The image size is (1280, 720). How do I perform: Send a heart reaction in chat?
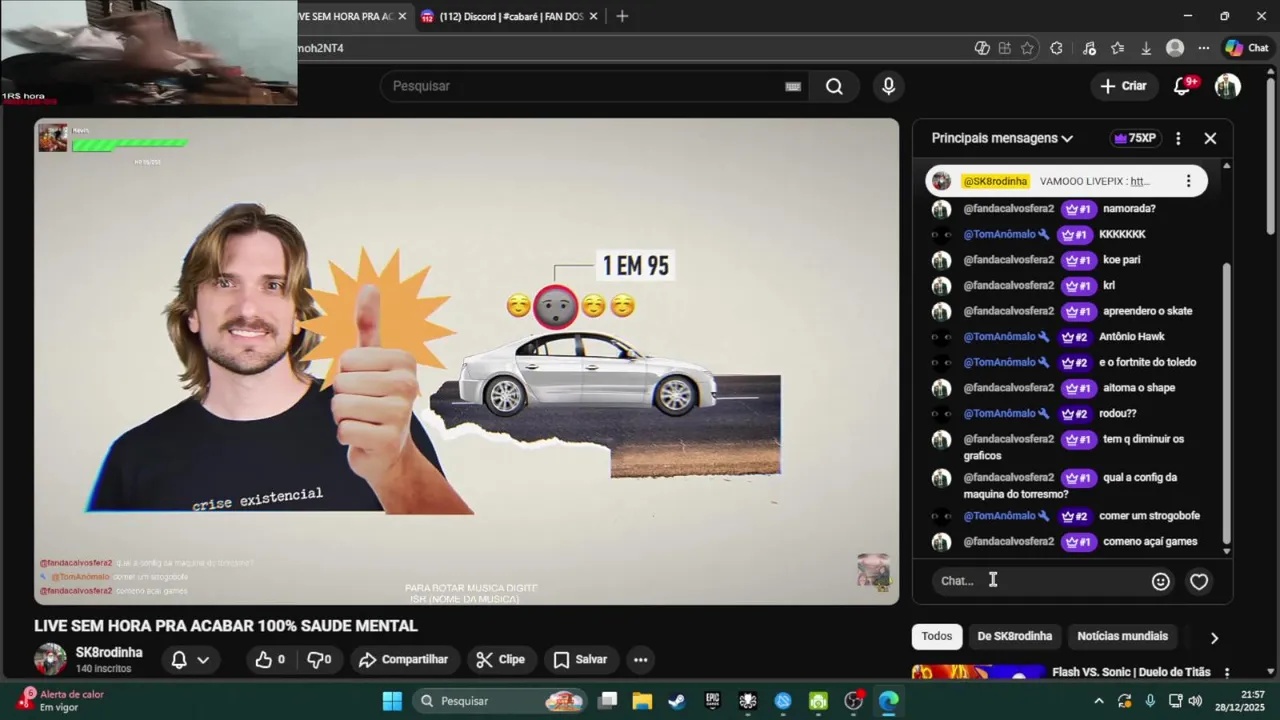click(1199, 581)
